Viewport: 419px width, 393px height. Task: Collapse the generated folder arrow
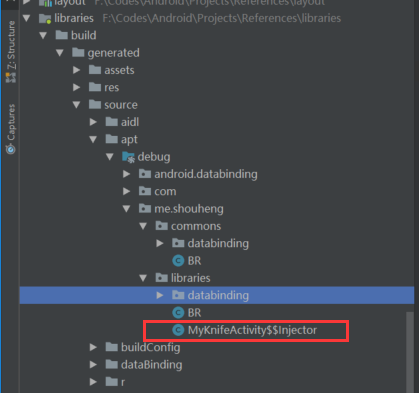[x=60, y=53]
